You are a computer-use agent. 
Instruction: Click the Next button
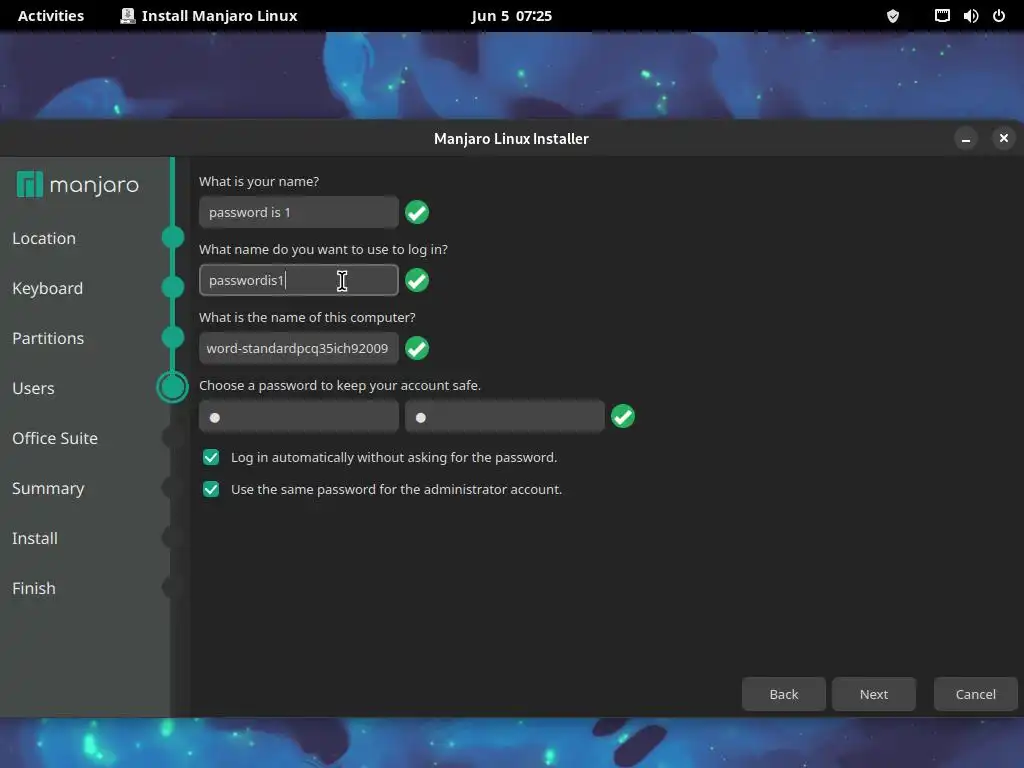(874, 694)
